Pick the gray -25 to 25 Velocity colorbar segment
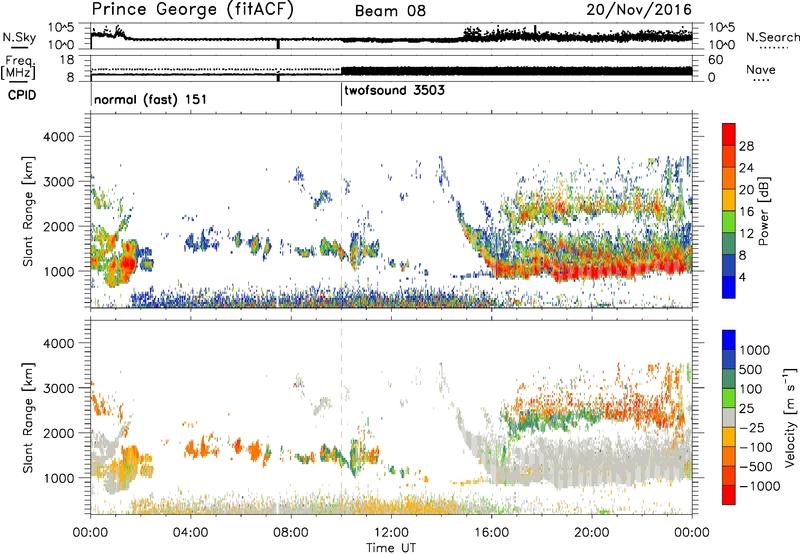This screenshot has width=800, height=554. [x=729, y=417]
